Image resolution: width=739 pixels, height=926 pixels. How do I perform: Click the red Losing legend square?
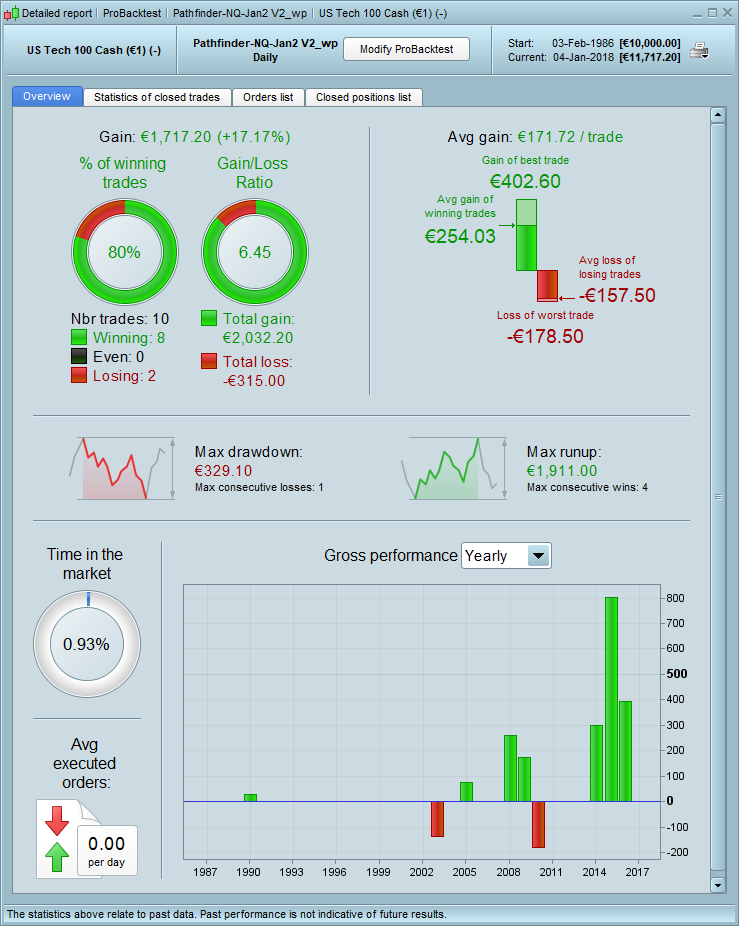coord(79,375)
